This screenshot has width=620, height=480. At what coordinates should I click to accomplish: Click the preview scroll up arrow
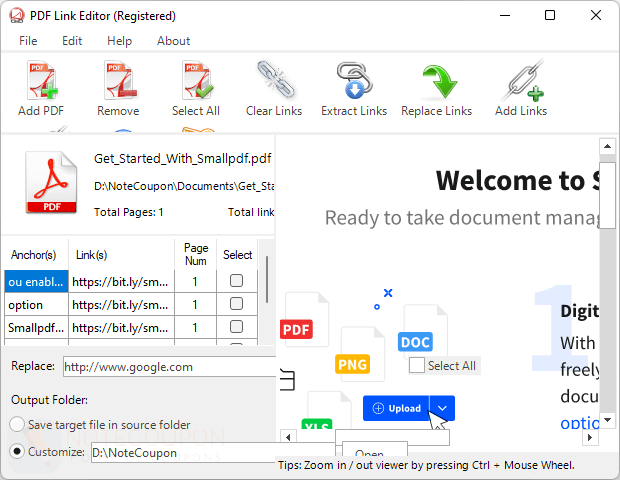[x=607, y=147]
